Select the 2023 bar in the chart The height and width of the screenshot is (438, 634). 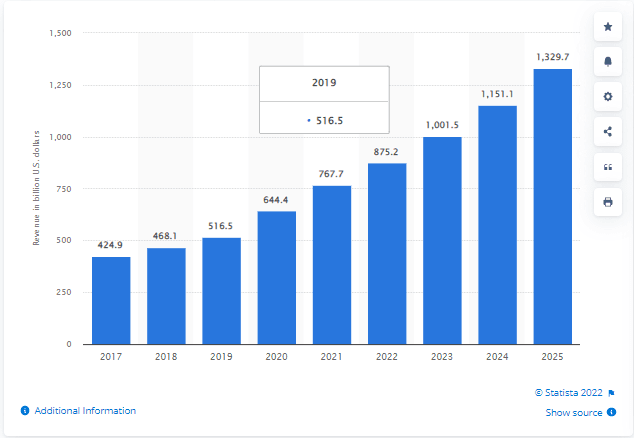pyautogui.click(x=442, y=241)
